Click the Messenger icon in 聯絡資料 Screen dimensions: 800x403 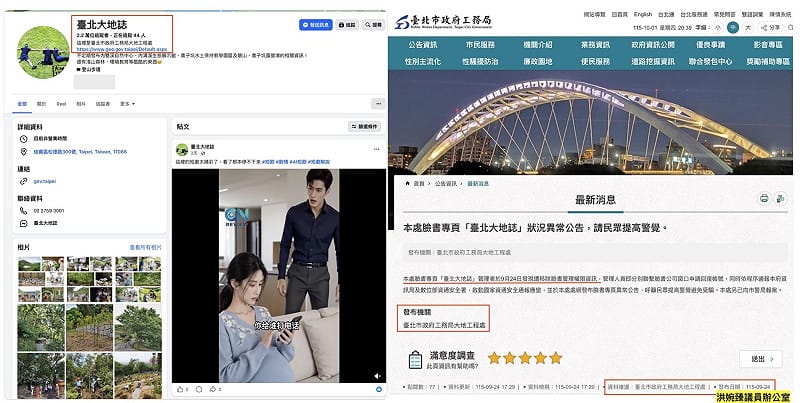click(x=23, y=223)
